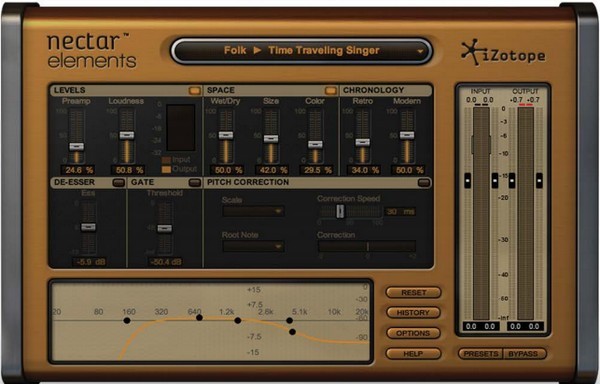Click the left output gain fader handle

click(x=512, y=181)
